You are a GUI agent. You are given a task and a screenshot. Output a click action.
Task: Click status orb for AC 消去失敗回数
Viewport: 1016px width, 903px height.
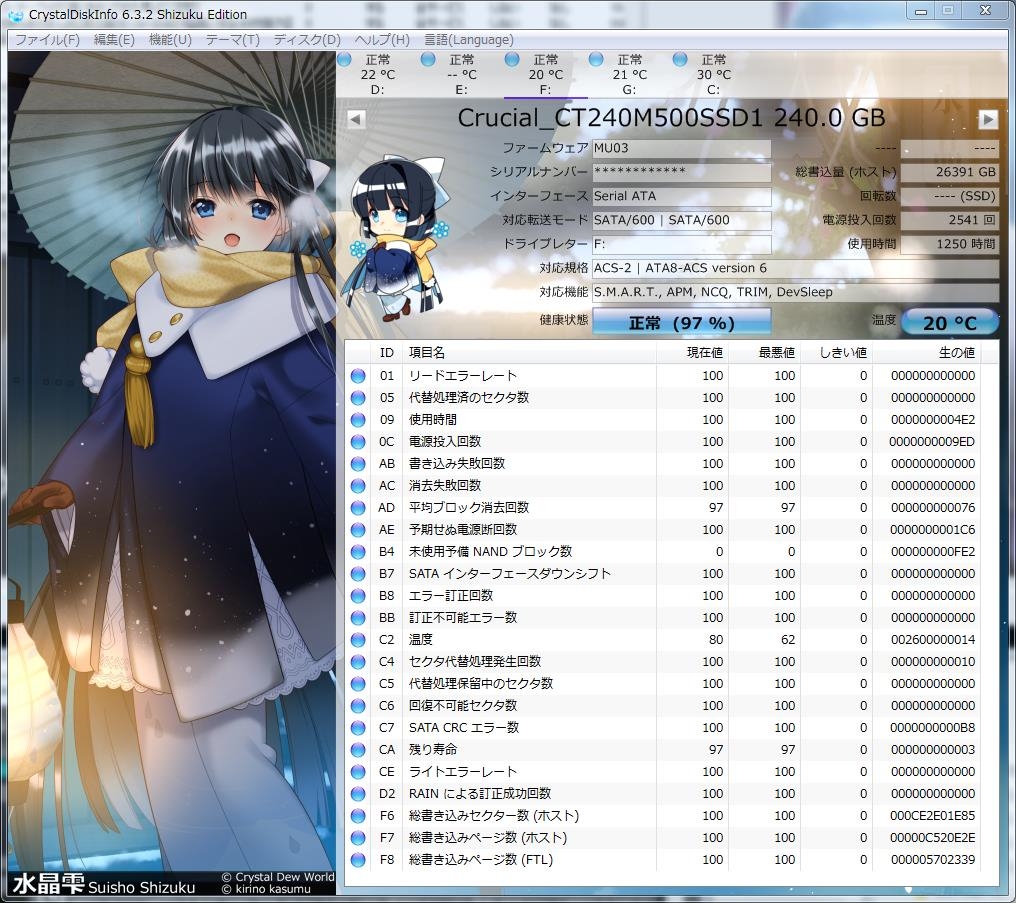click(x=358, y=486)
